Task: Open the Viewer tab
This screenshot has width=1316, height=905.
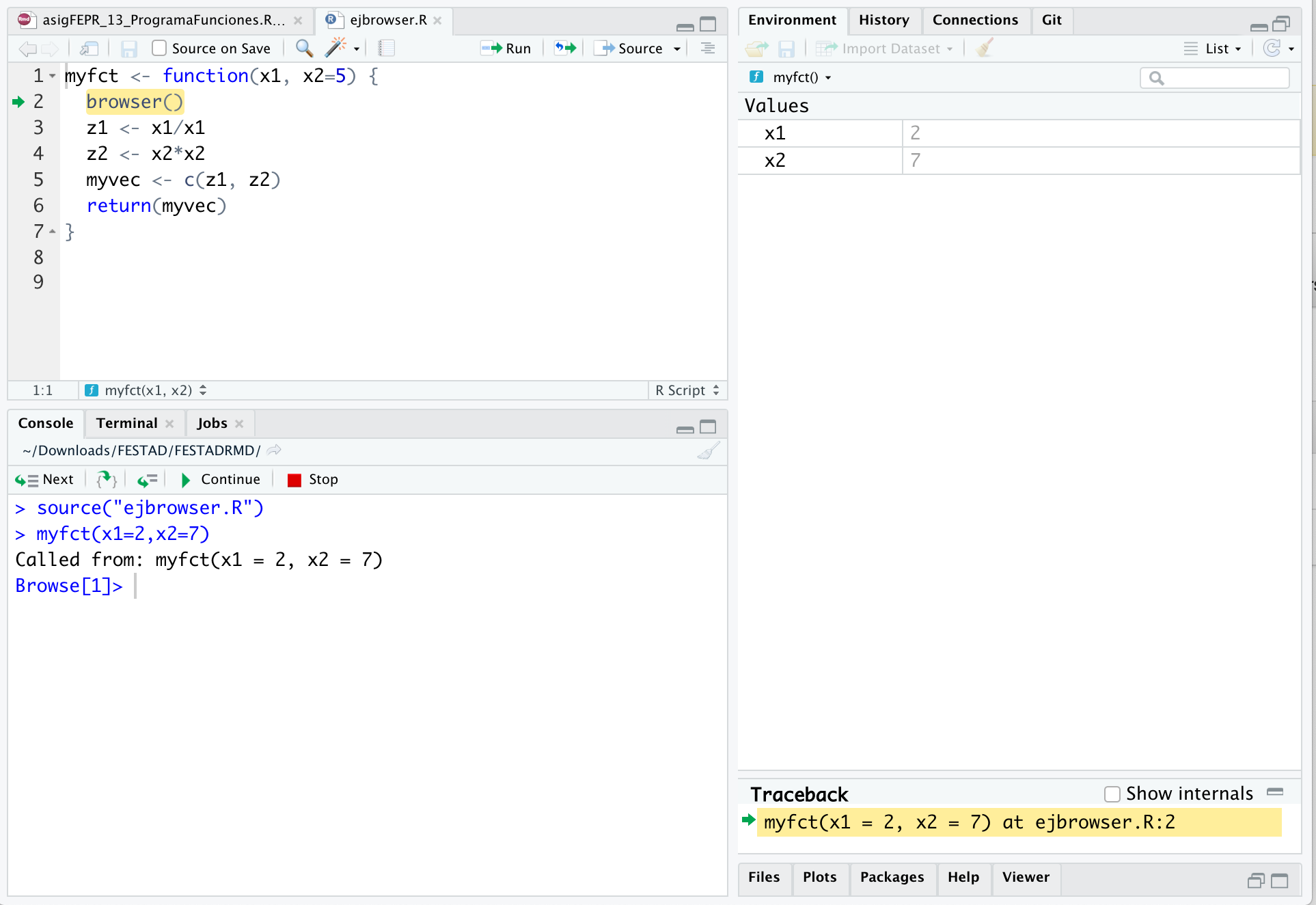Action: click(x=1026, y=877)
